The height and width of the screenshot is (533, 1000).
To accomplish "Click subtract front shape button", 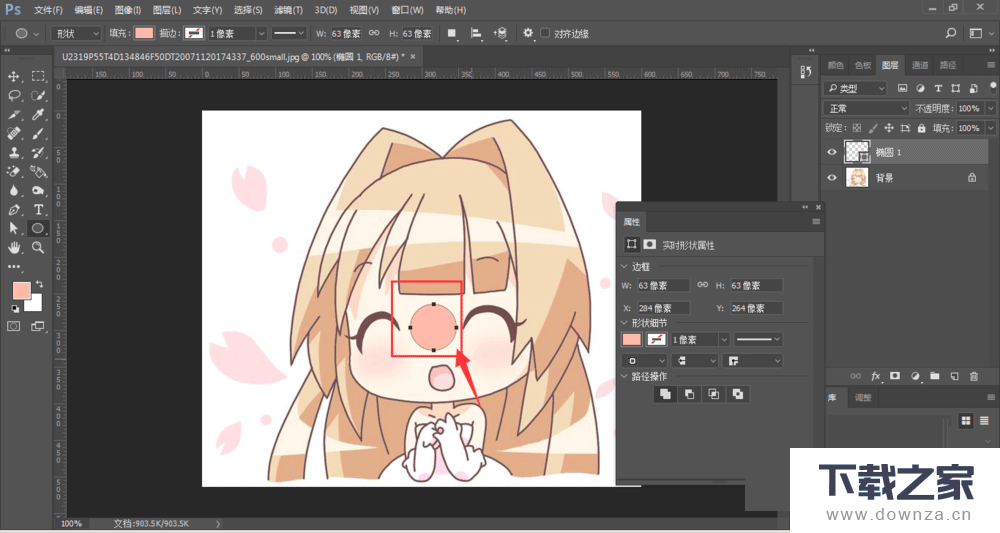I will (x=689, y=394).
